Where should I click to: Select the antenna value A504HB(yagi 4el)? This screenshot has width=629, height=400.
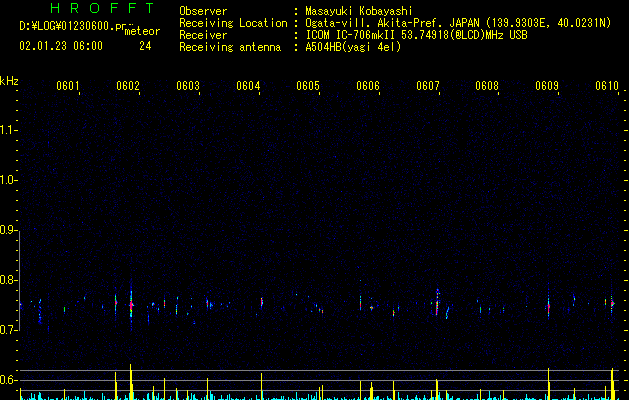(x=353, y=47)
